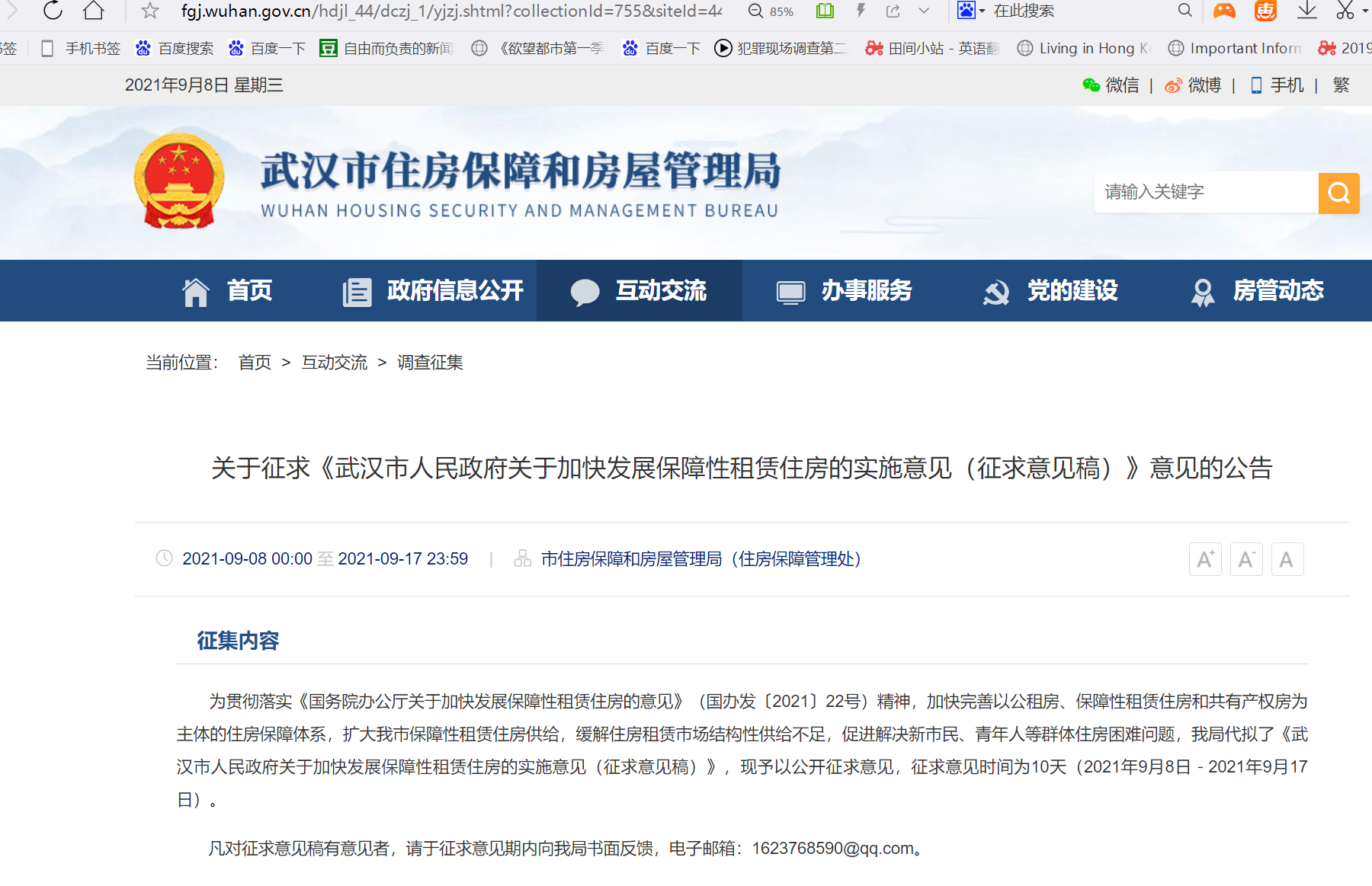Screen dimensions: 1372x886
Task: Open the 85% zoom level control
Action: coord(771,11)
